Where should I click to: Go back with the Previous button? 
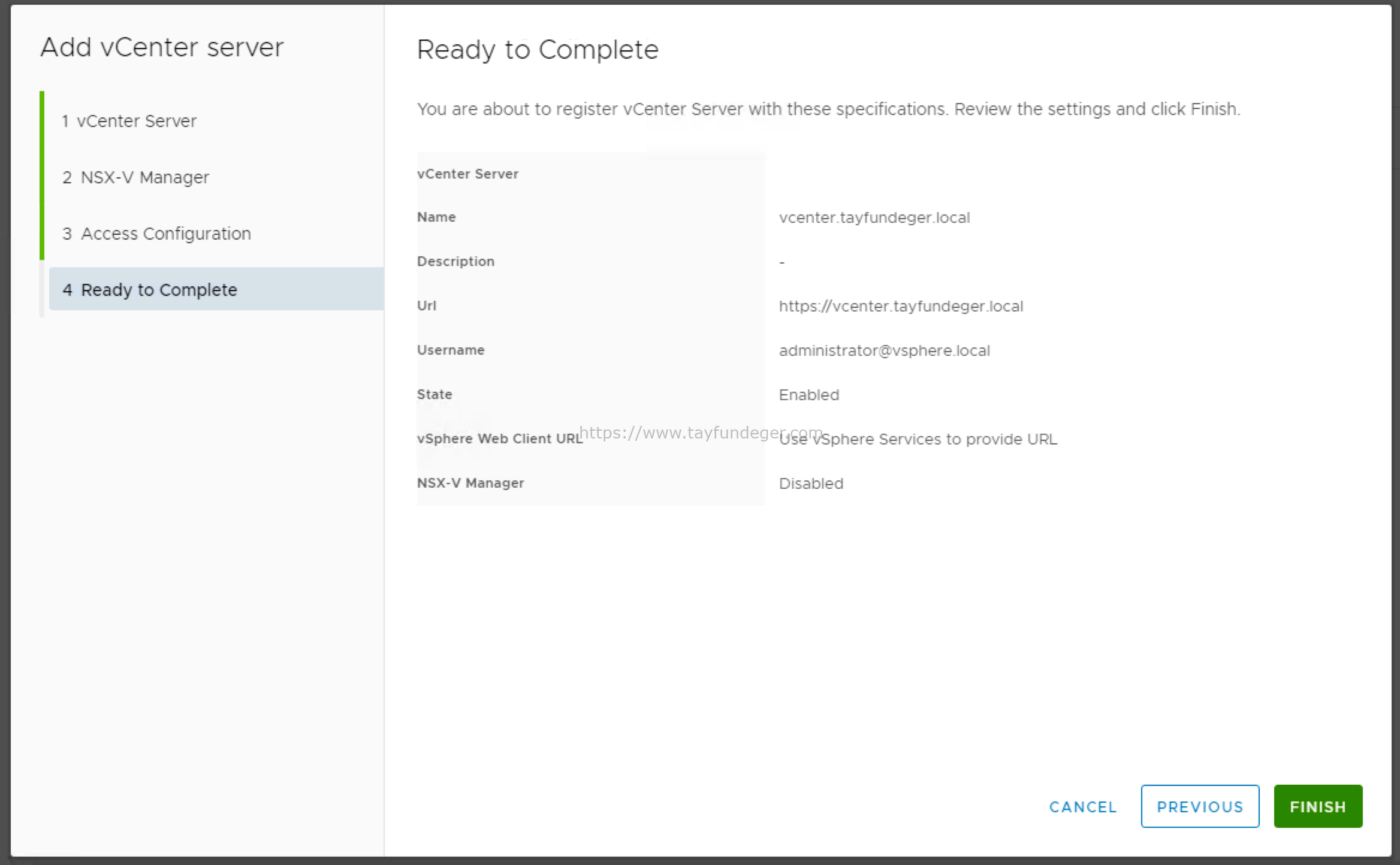pyautogui.click(x=1200, y=806)
